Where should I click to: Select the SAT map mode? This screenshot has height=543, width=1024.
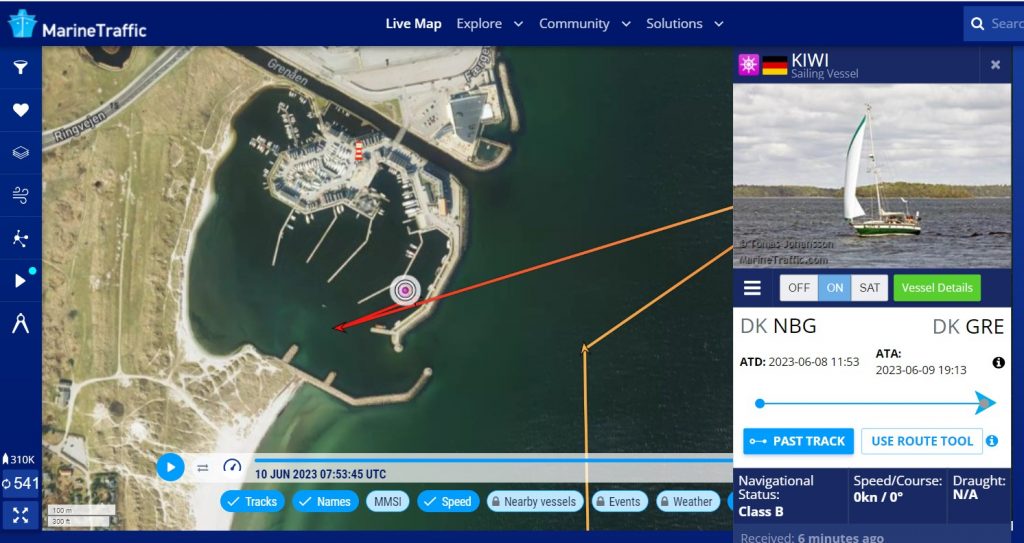[869, 288]
